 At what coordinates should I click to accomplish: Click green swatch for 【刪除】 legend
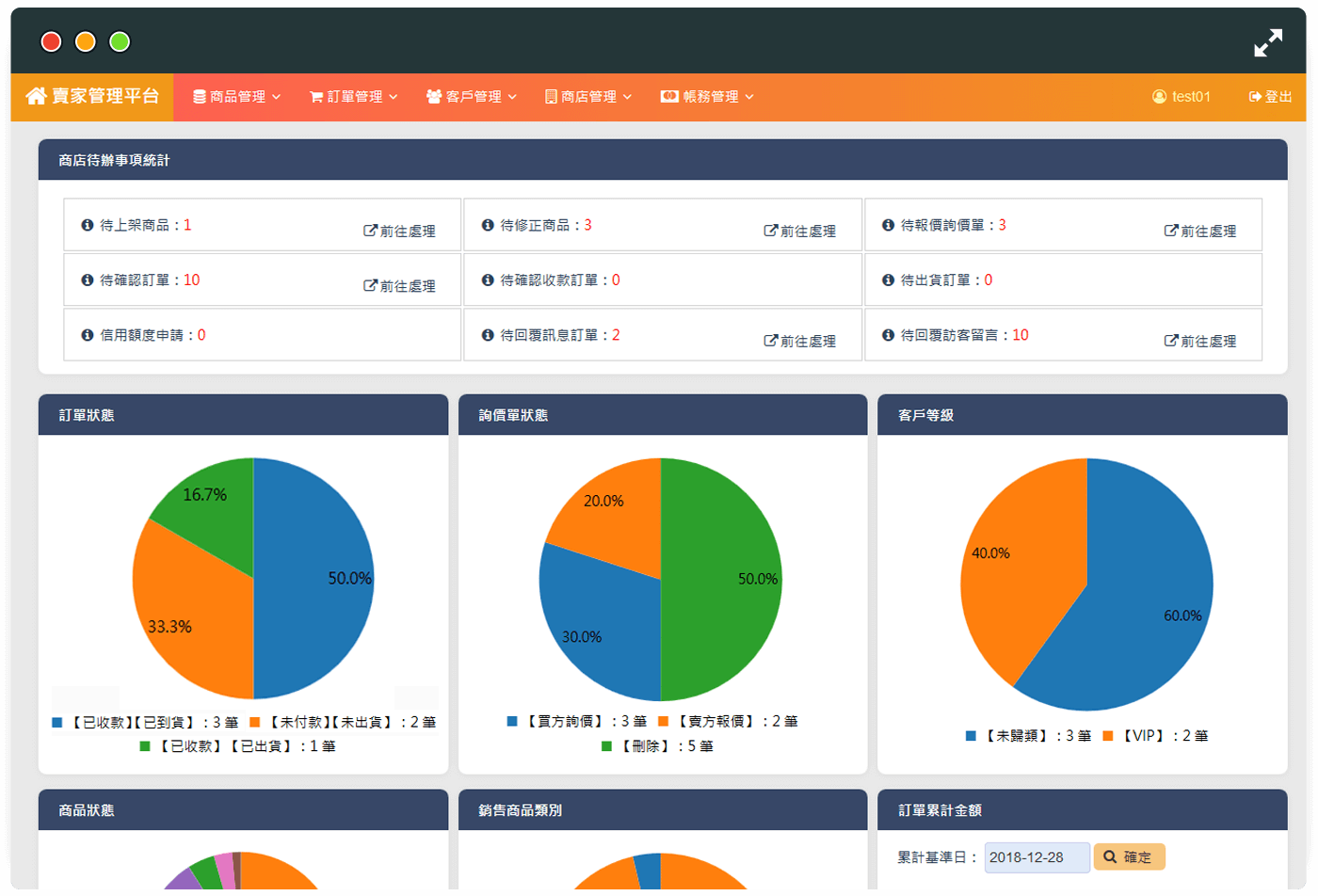[x=608, y=746]
